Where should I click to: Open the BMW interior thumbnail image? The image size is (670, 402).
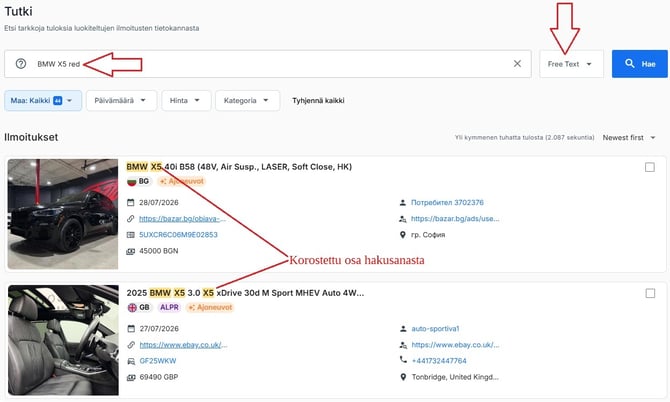(x=63, y=340)
